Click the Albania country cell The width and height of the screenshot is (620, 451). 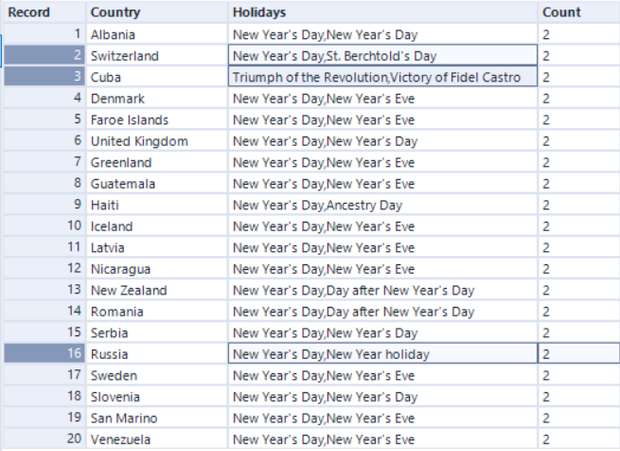pyautogui.click(x=155, y=34)
